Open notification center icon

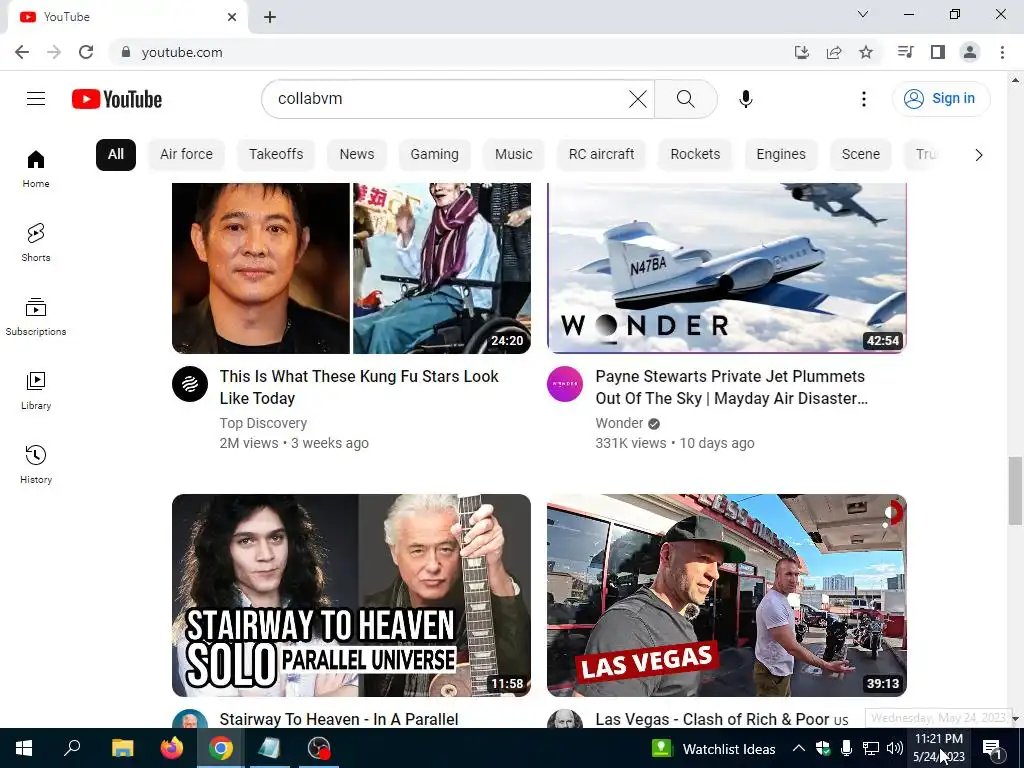point(992,748)
